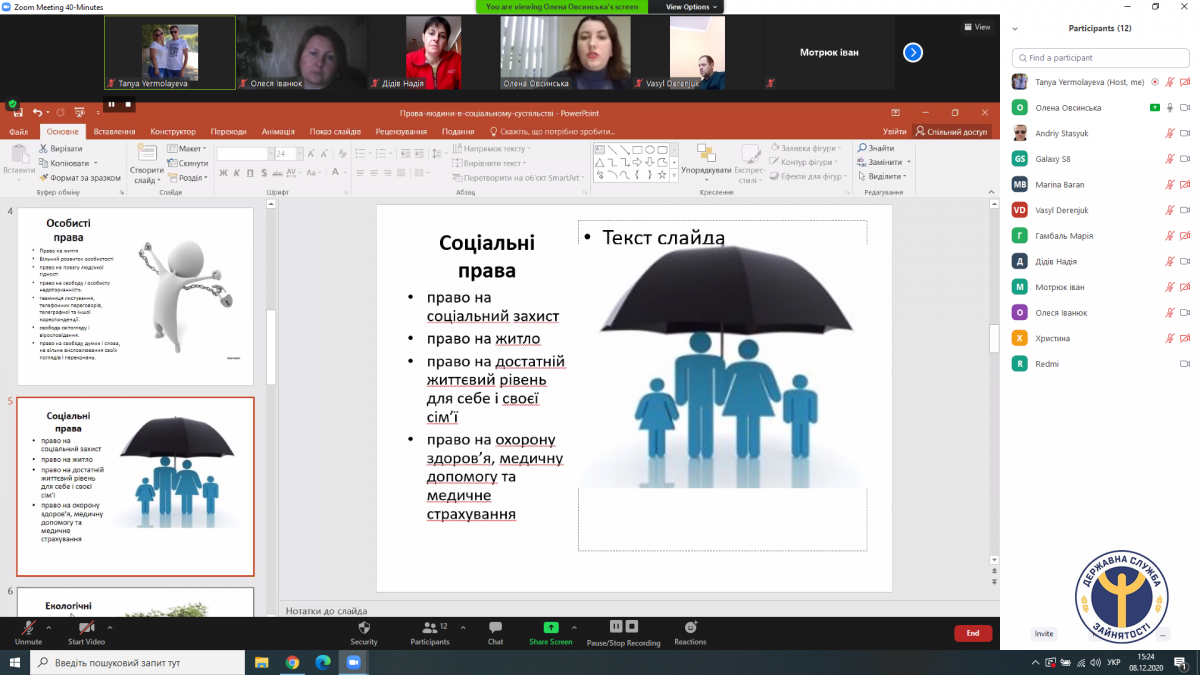Click the green Share Screen icon

[551, 628]
